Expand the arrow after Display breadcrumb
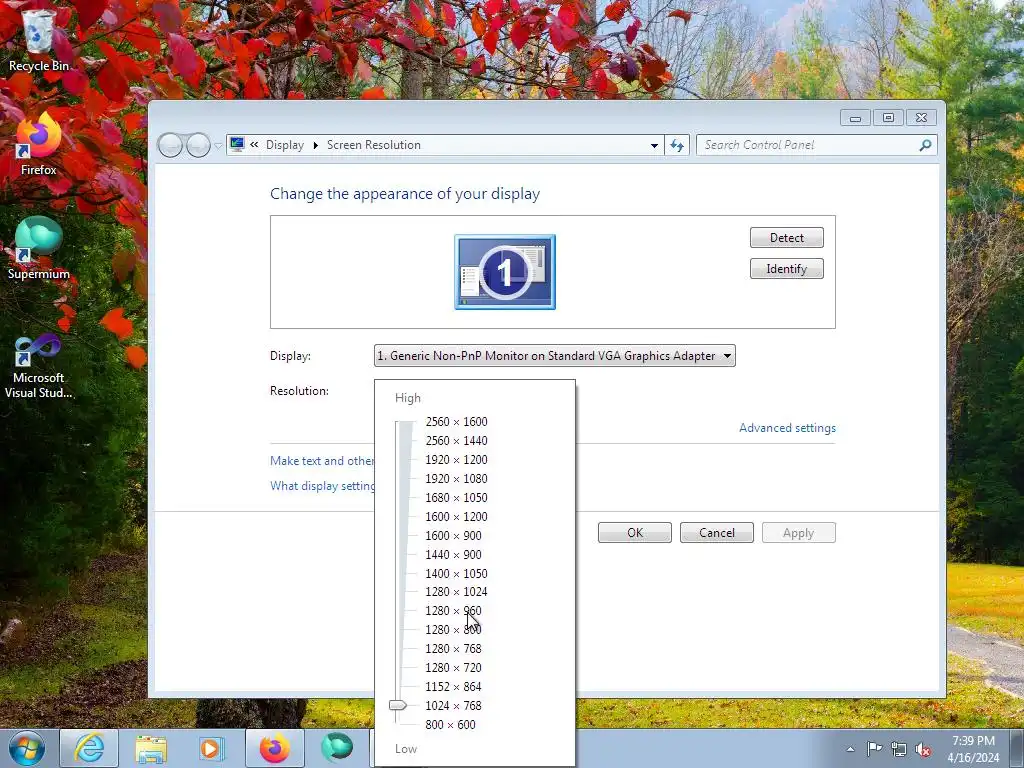This screenshot has height=768, width=1024. pos(315,145)
